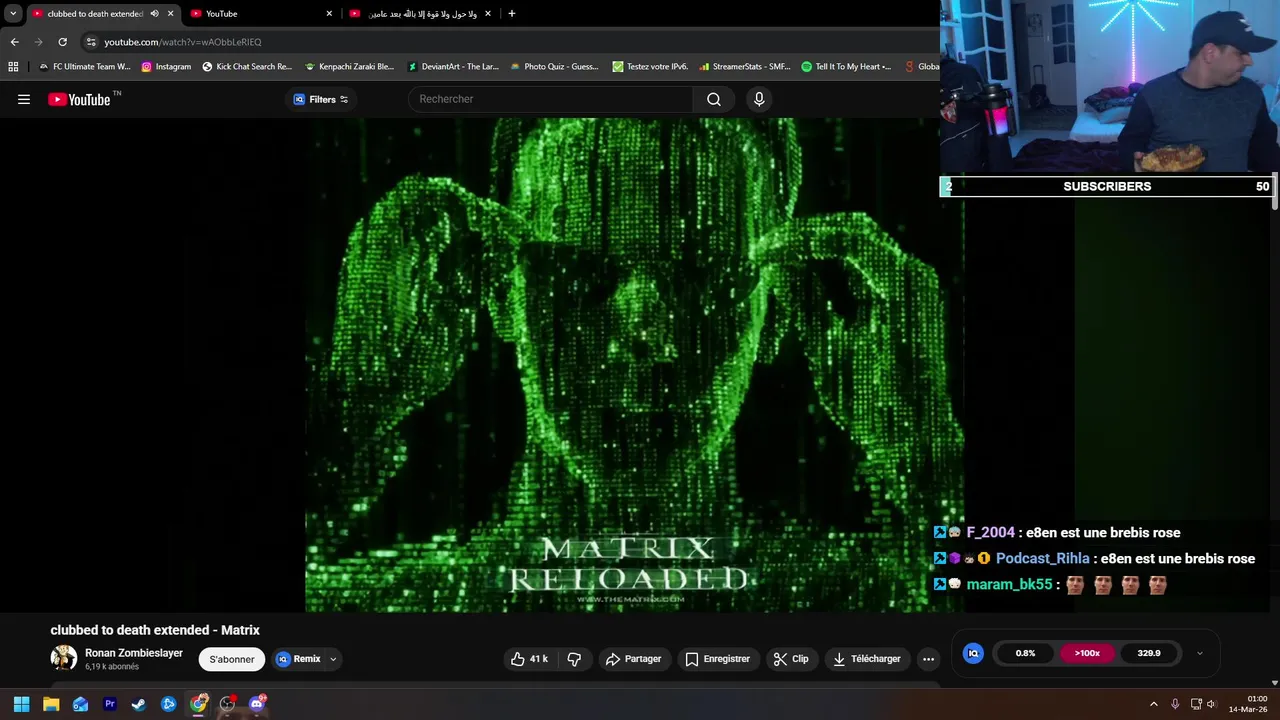The height and width of the screenshot is (720, 1280).
Task: Open Chrome tab search dropdown arrow
Action: click(x=13, y=14)
